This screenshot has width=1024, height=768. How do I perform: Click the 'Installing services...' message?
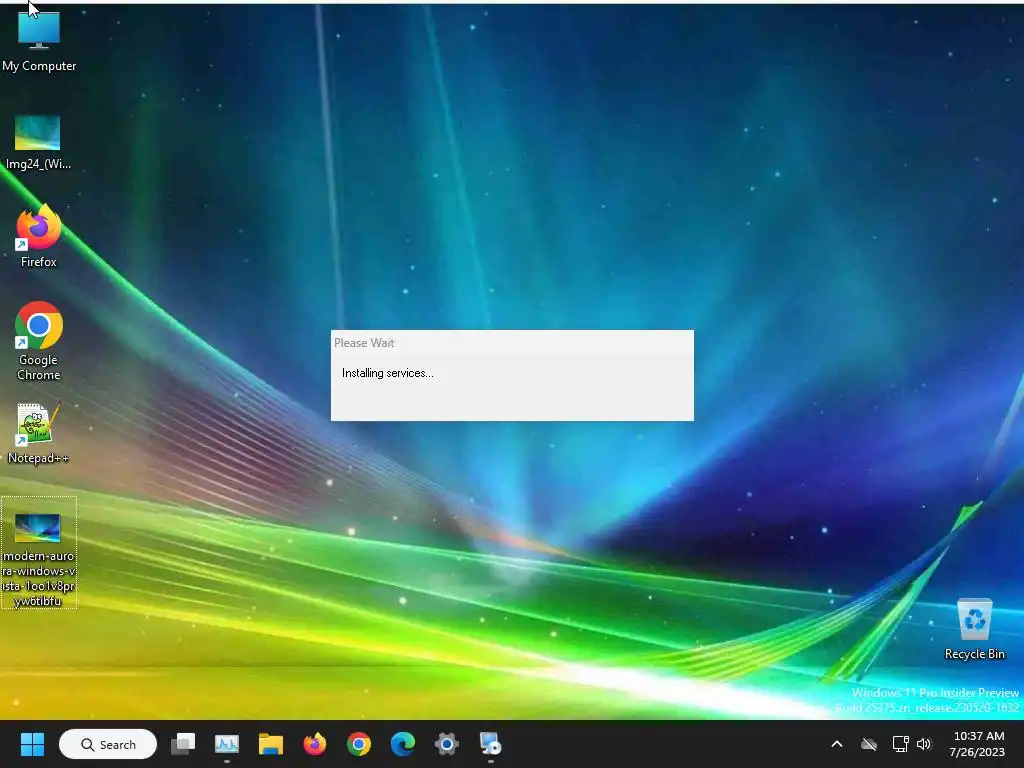(387, 373)
